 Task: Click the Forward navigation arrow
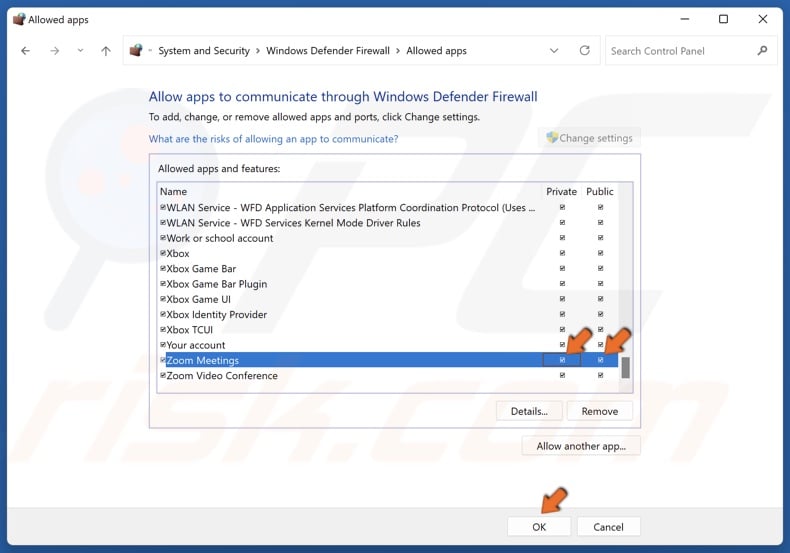(54, 51)
